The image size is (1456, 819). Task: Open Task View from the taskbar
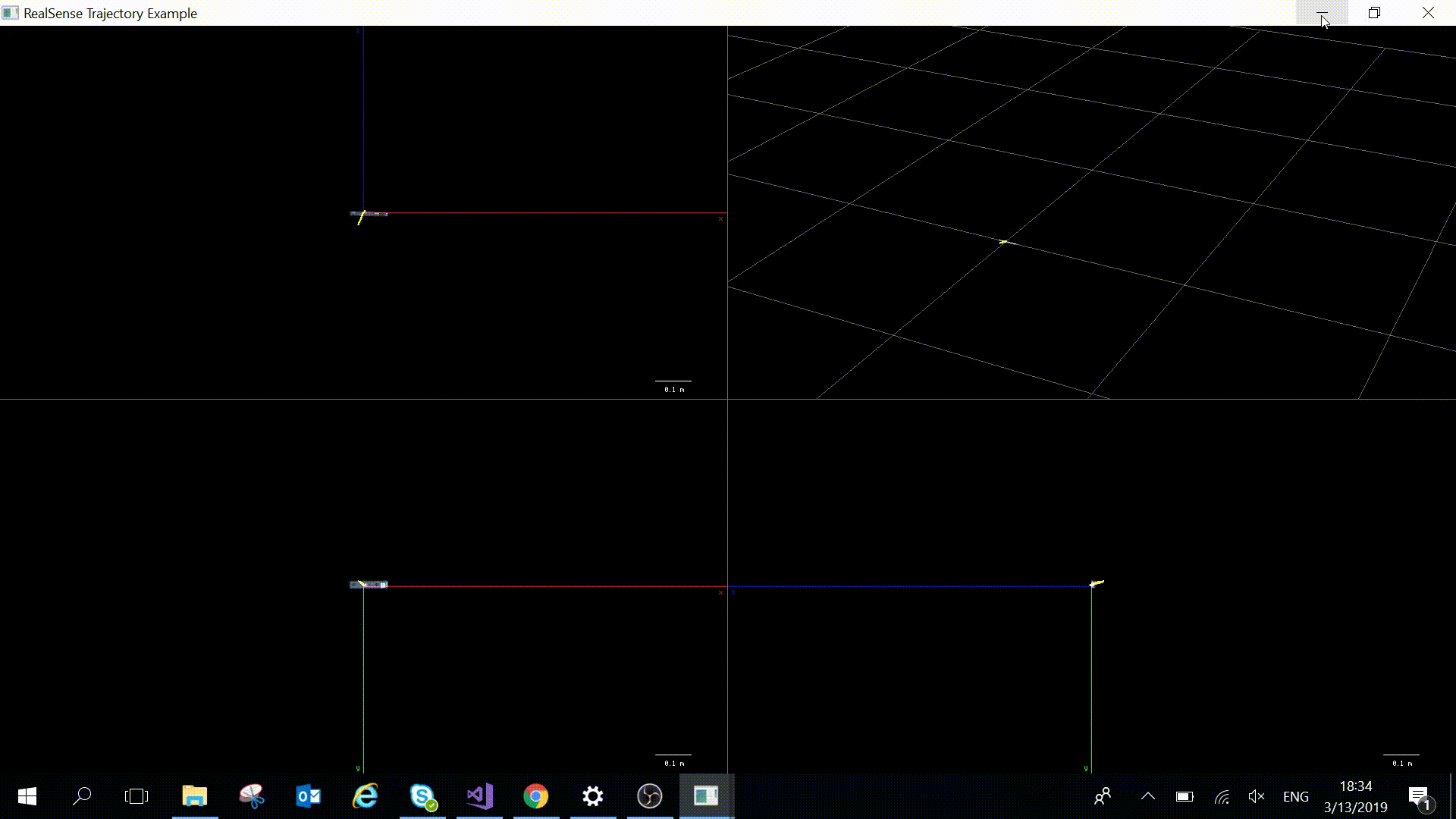point(136,796)
